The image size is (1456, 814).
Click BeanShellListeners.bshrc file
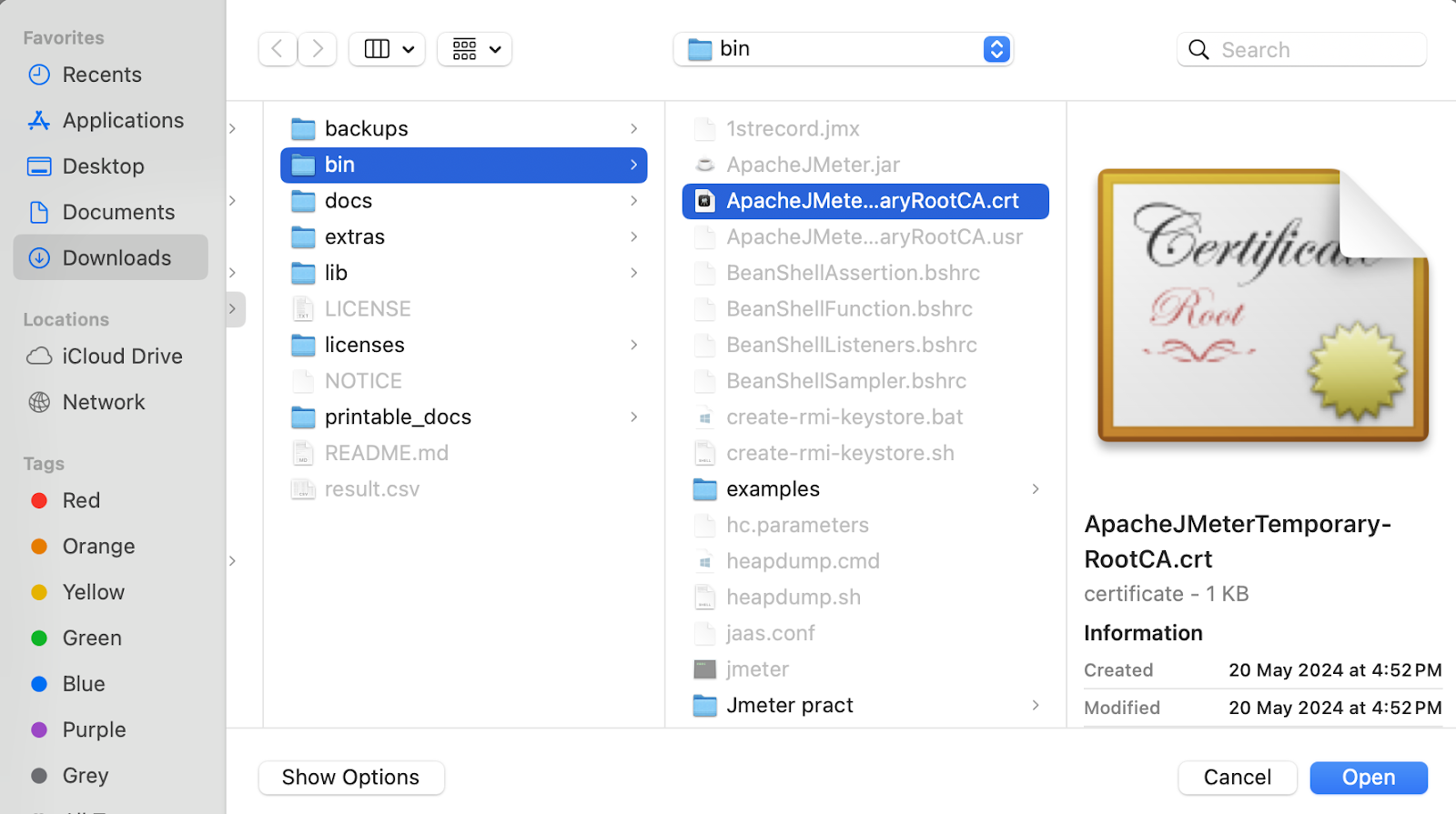click(865, 345)
